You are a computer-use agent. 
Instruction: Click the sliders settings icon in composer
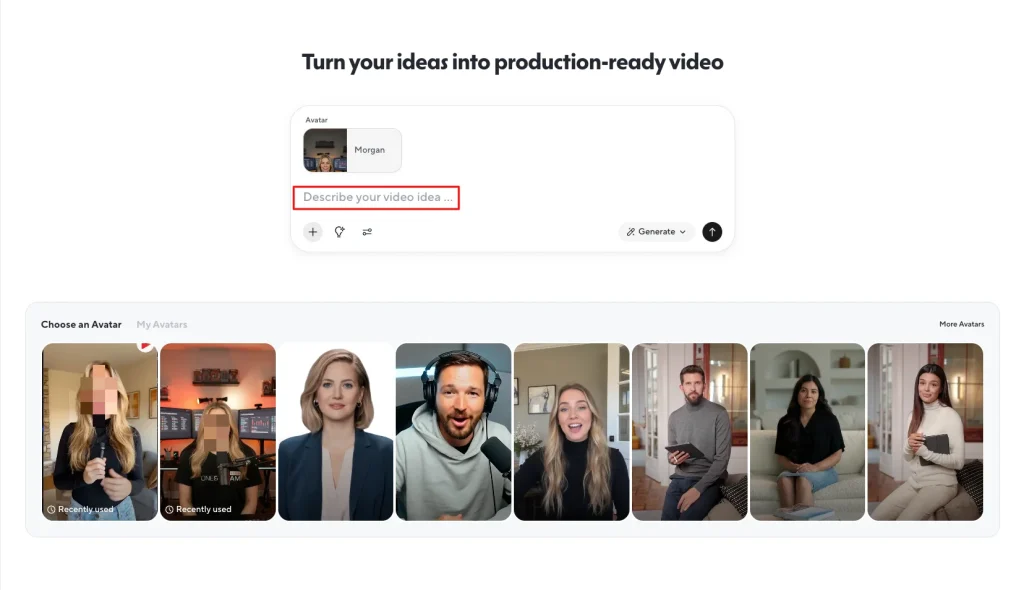click(x=366, y=231)
